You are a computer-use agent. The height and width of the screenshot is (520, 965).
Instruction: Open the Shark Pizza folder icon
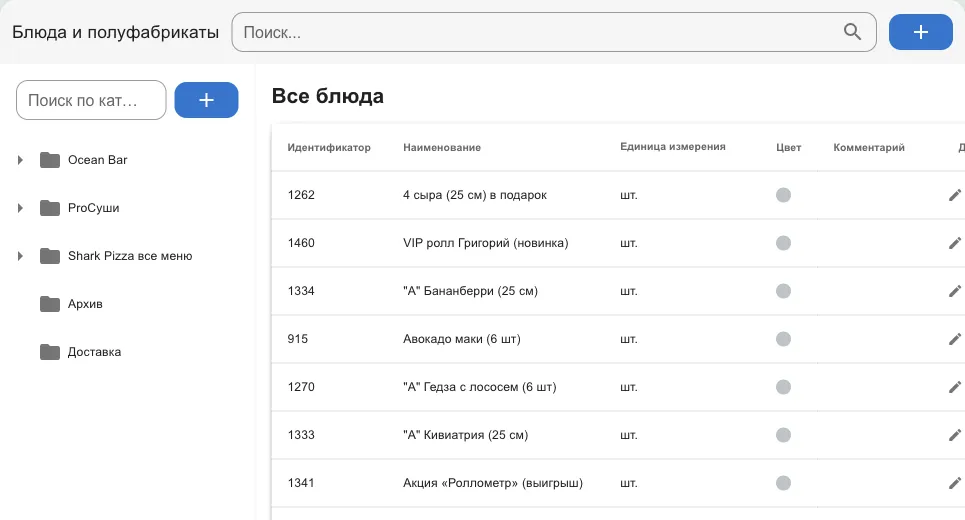click(50, 256)
